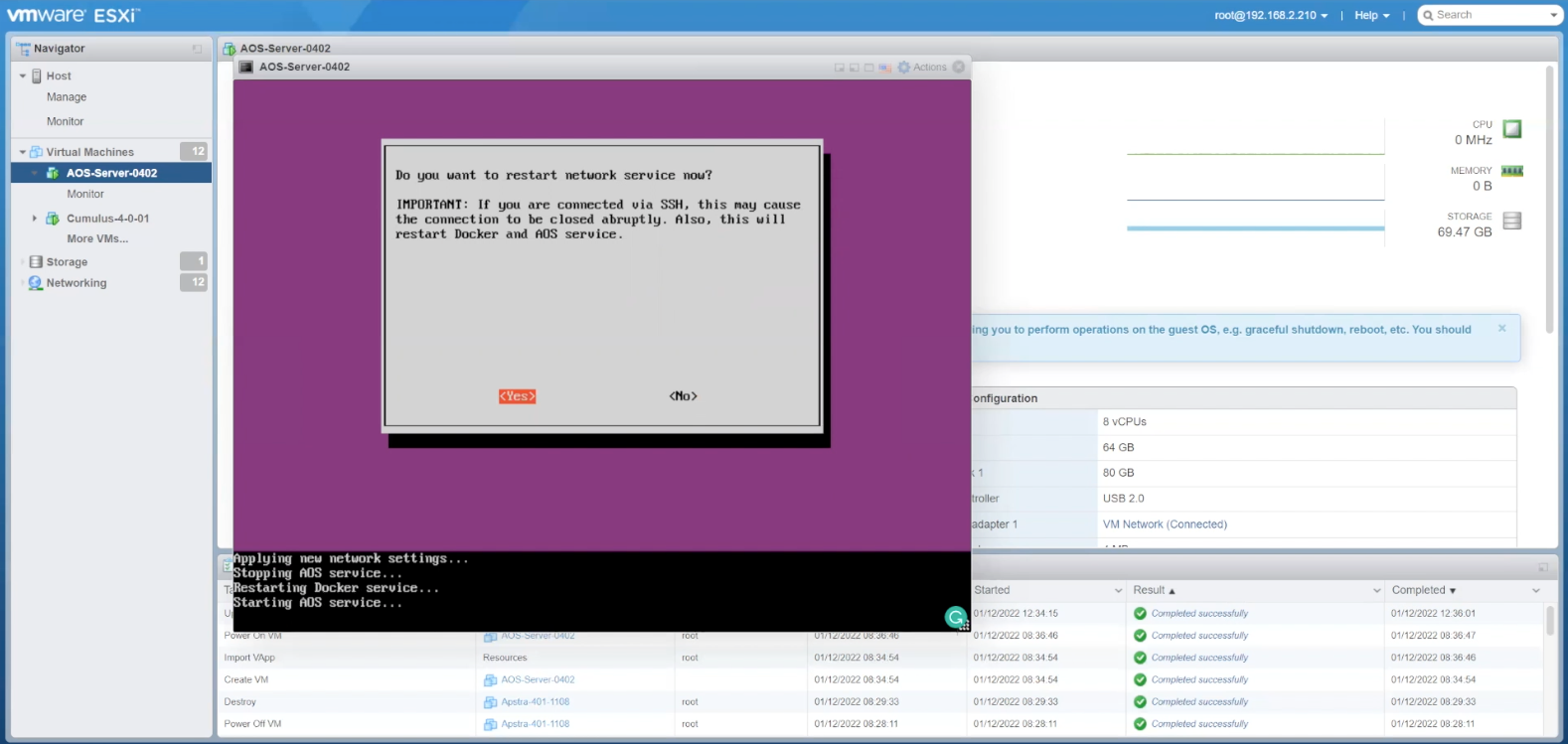Open Apstra-401-1108 link in Power Off VM row
This screenshot has width=1568, height=744.
tap(535, 724)
